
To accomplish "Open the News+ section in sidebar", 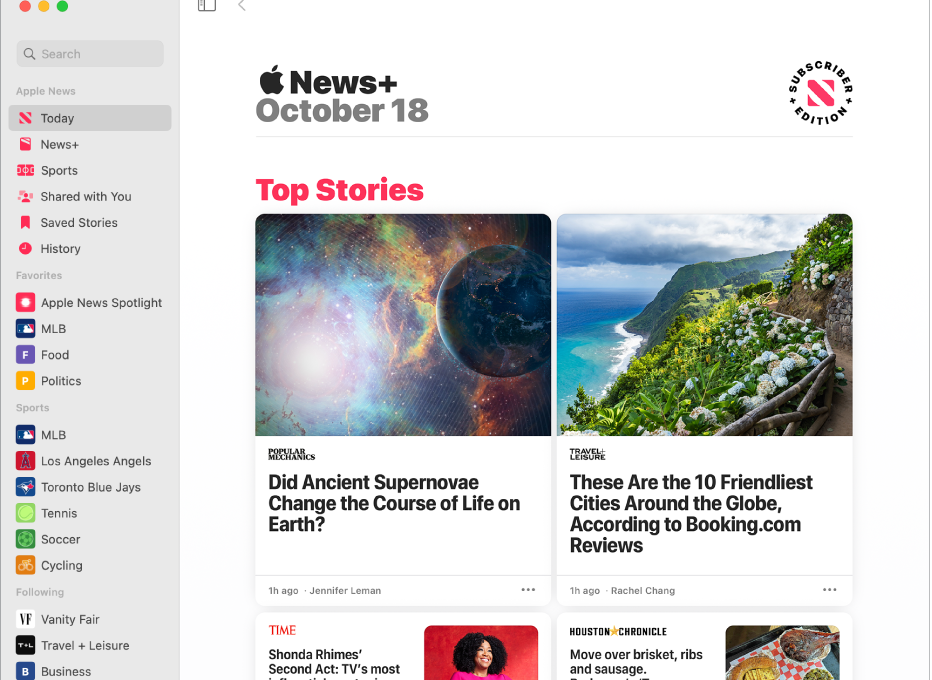I will click(90, 144).
